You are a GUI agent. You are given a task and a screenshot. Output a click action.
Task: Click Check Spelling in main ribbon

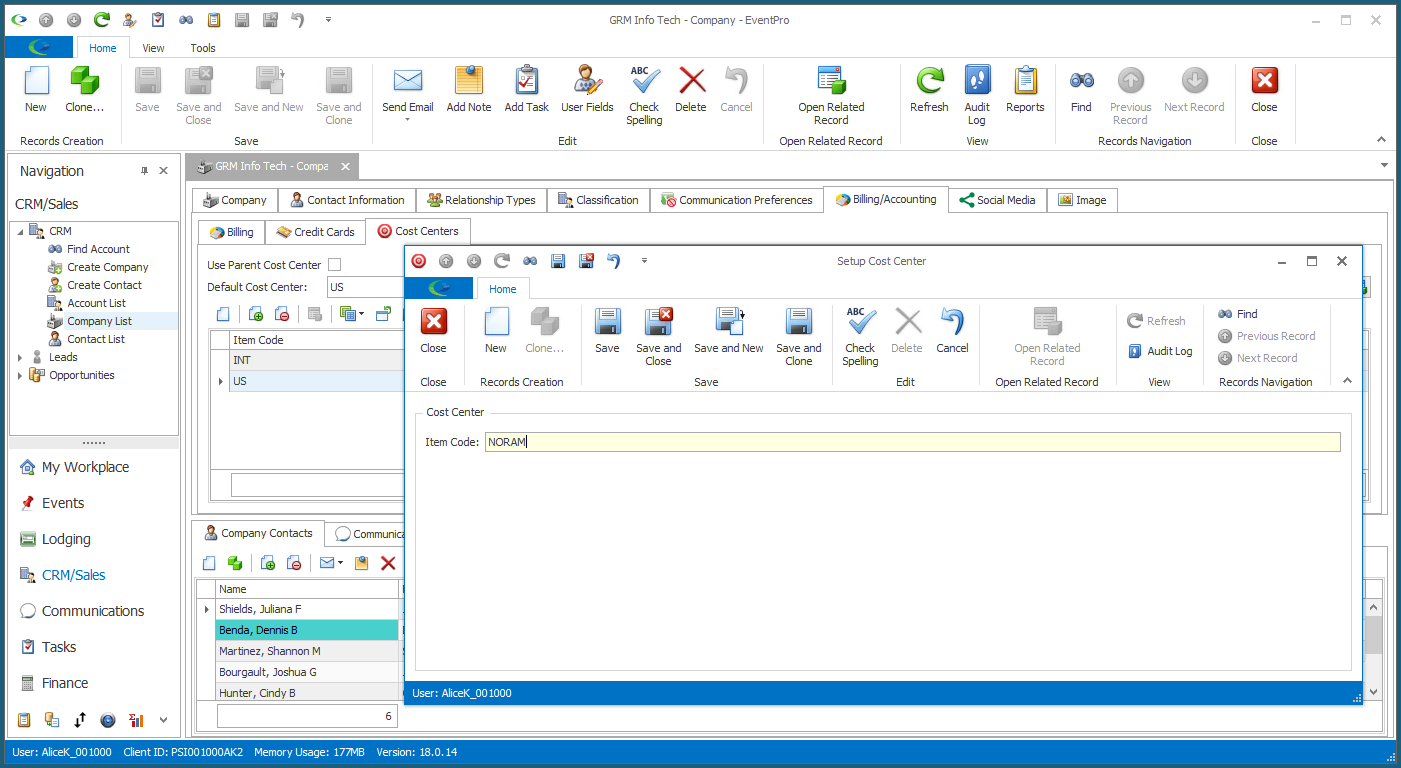click(x=644, y=96)
